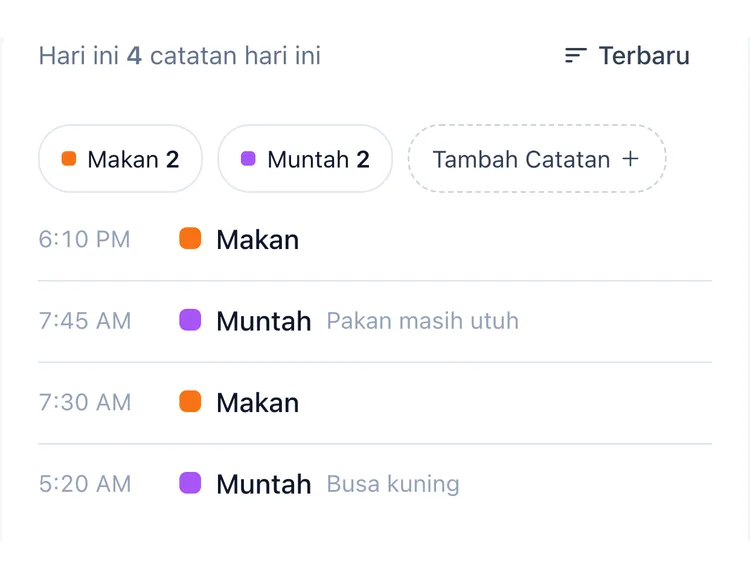Click the Tambah Catatan button
The width and height of the screenshot is (750, 579).
pyautogui.click(x=537, y=159)
